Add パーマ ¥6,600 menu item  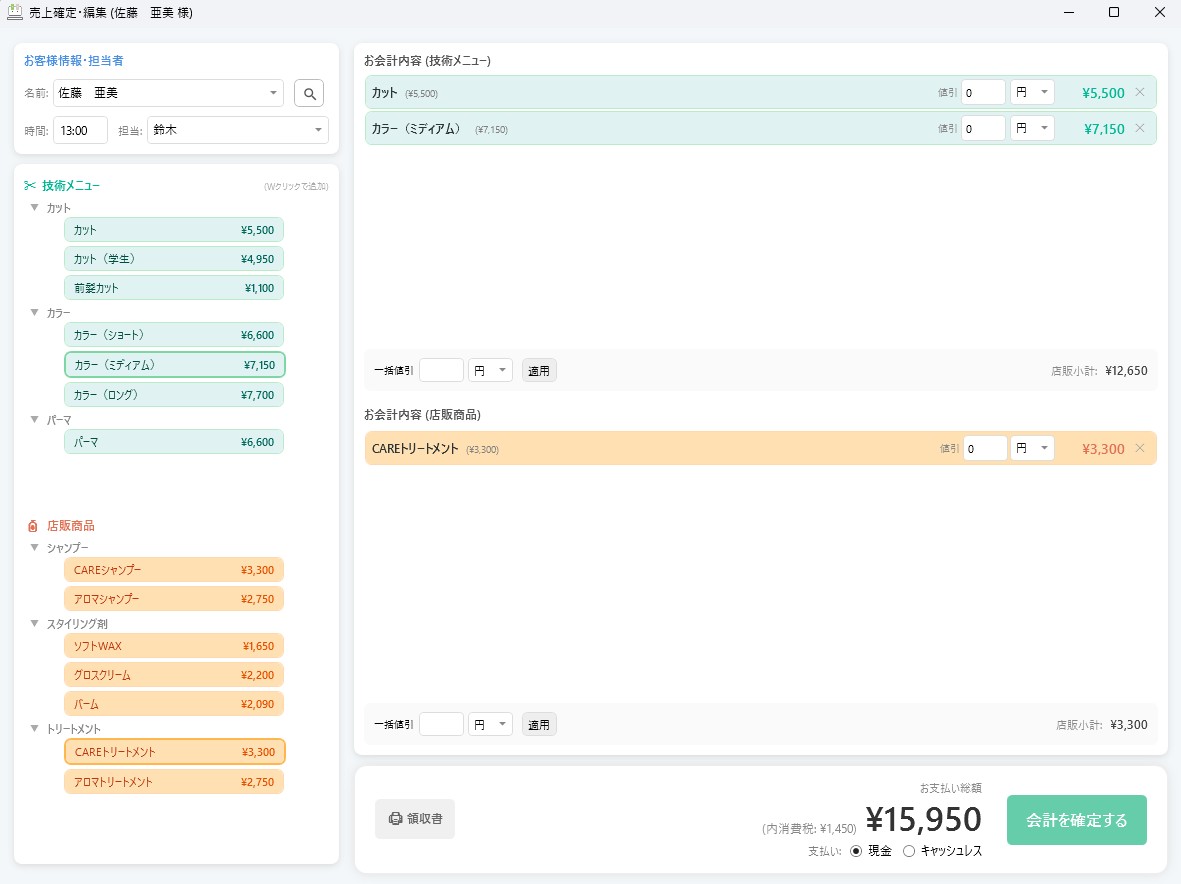[174, 442]
